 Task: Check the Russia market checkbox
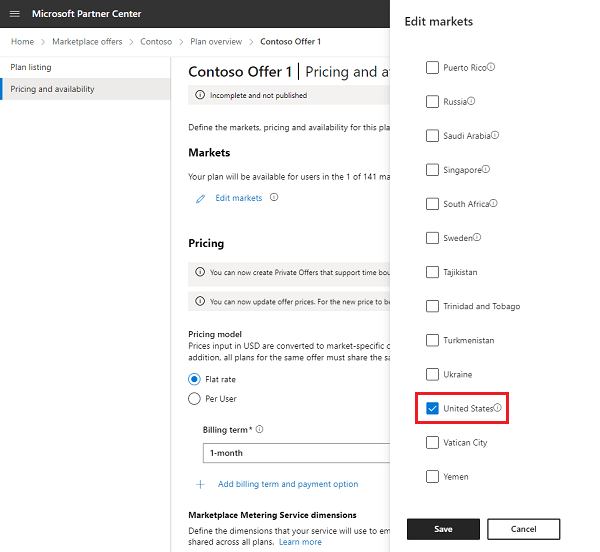[432, 102]
